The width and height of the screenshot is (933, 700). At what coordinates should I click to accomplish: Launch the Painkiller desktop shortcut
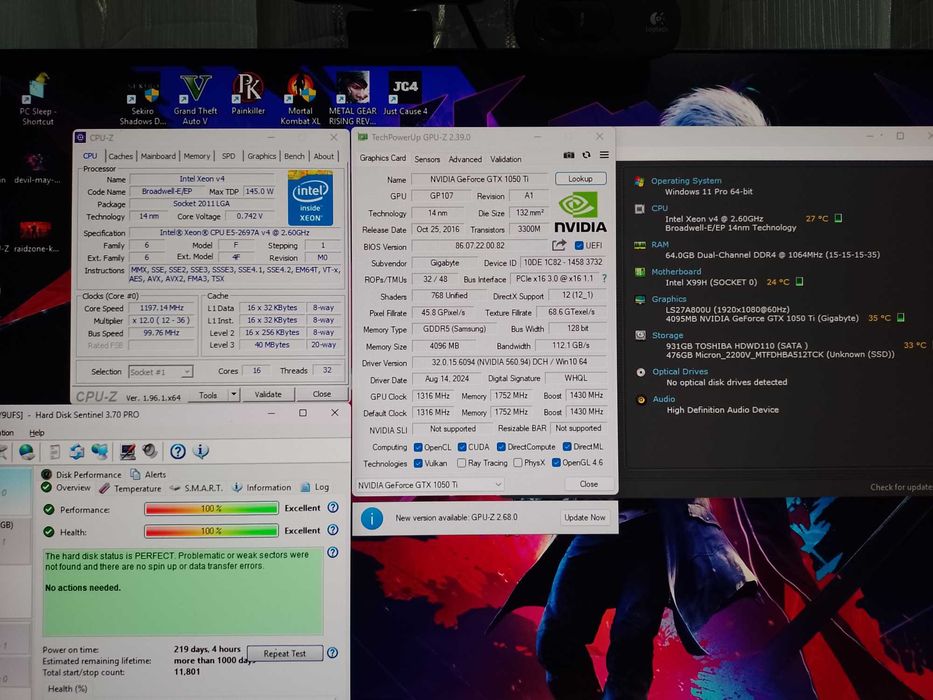pos(248,95)
